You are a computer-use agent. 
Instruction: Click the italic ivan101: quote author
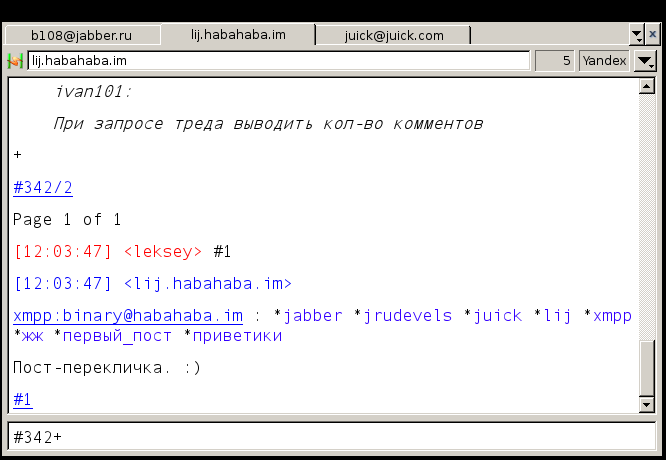click(93, 91)
